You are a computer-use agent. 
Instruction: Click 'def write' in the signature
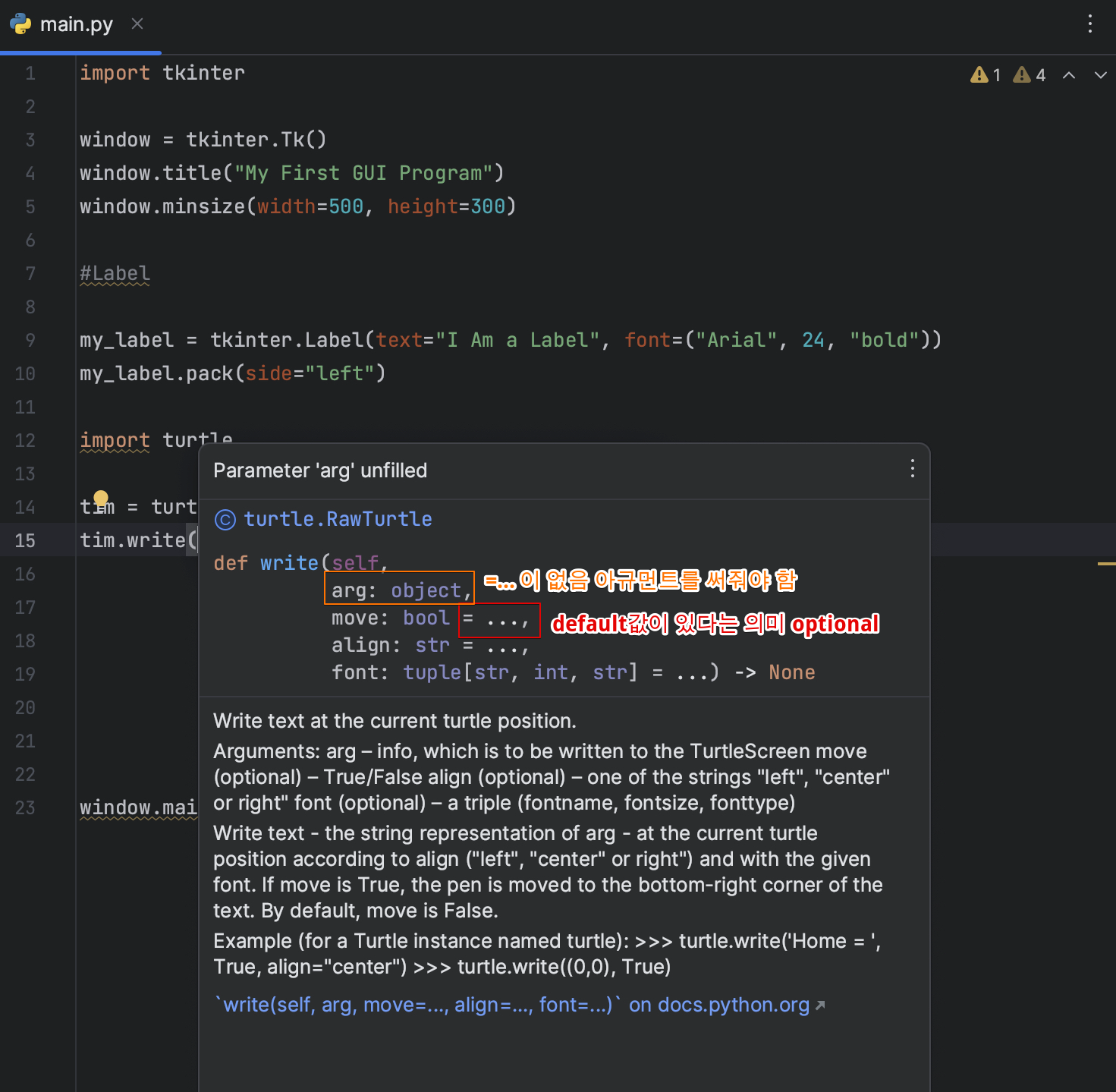(266, 563)
